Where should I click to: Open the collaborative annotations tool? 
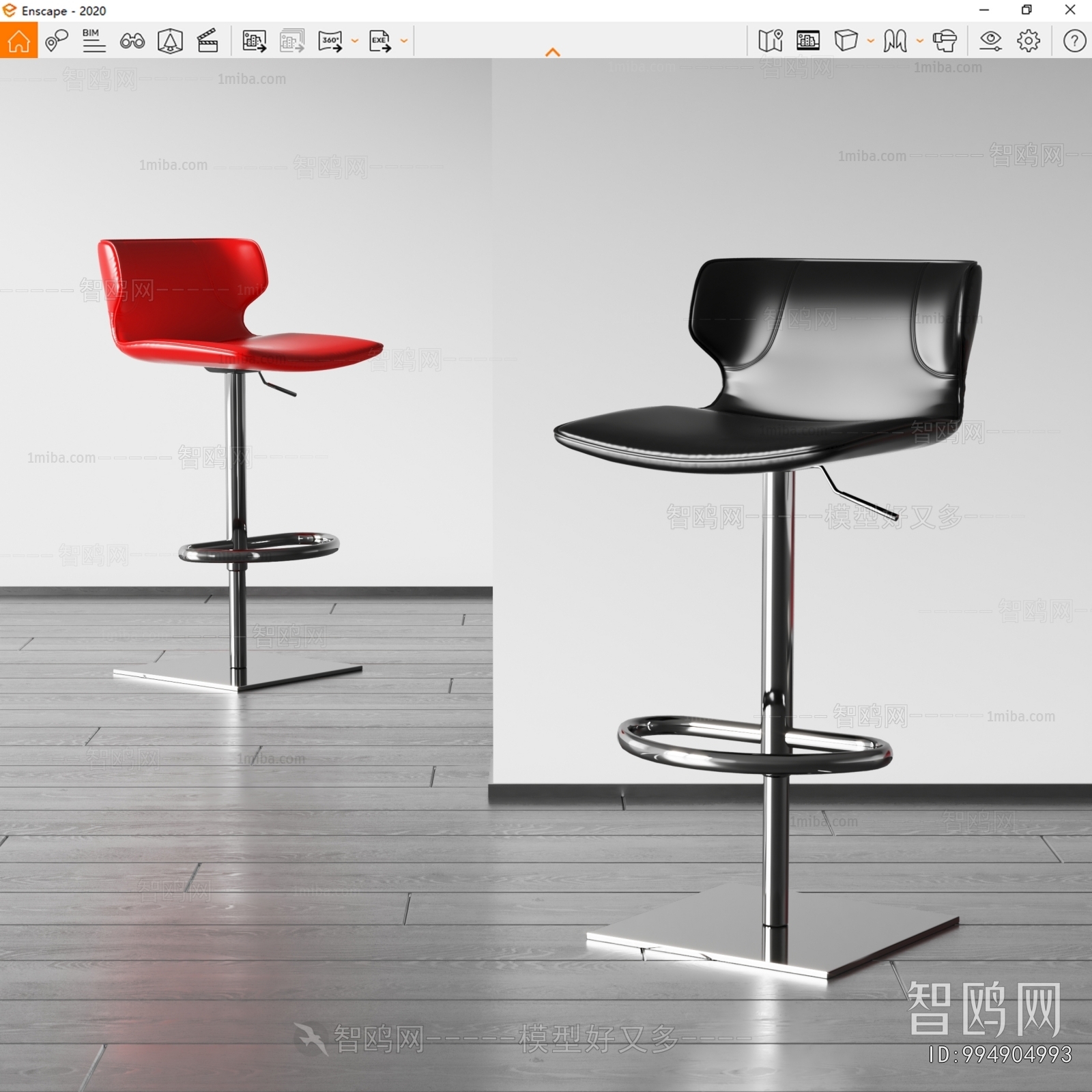coord(57,41)
